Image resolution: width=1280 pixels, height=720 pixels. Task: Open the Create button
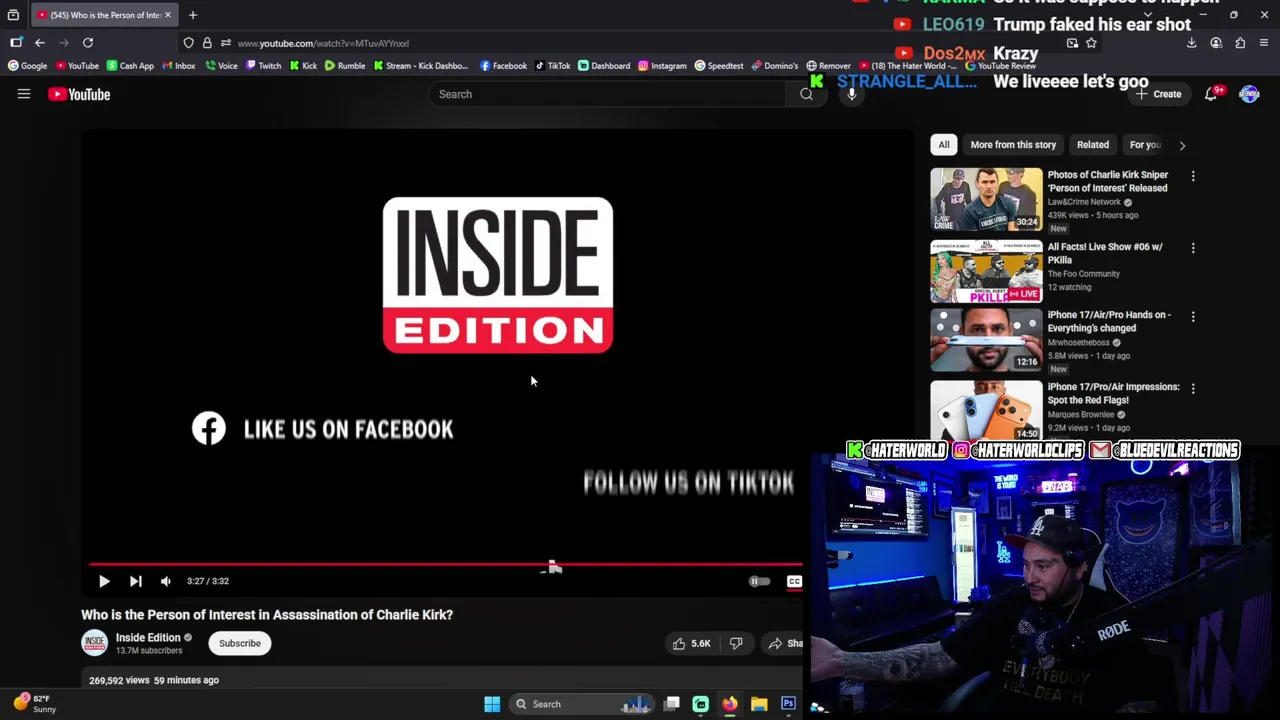point(1159,94)
